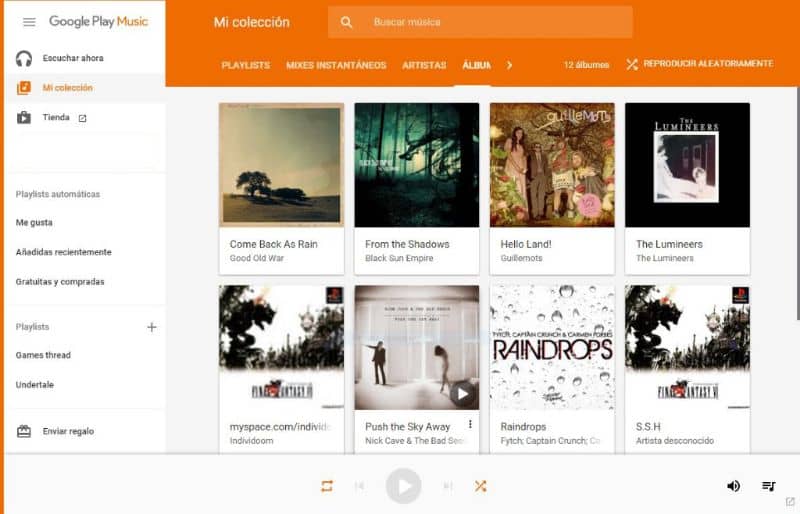Click The Lumineers artist name under album
The width and height of the screenshot is (800, 514).
coord(665,258)
